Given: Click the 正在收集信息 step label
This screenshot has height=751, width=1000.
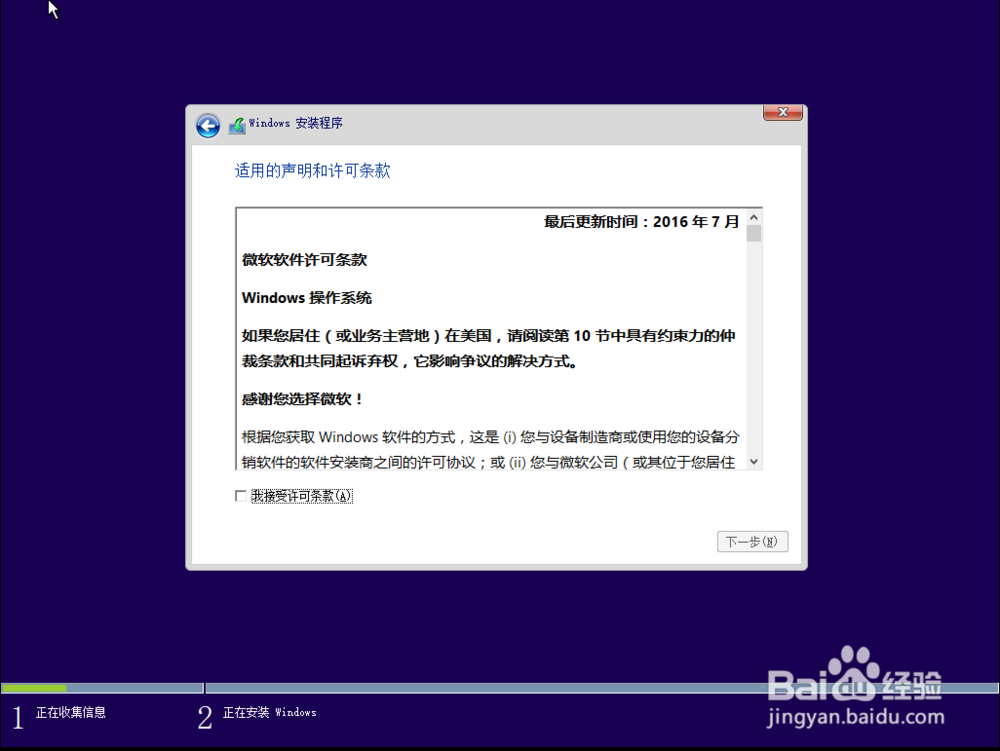Looking at the screenshot, I should click(71, 712).
